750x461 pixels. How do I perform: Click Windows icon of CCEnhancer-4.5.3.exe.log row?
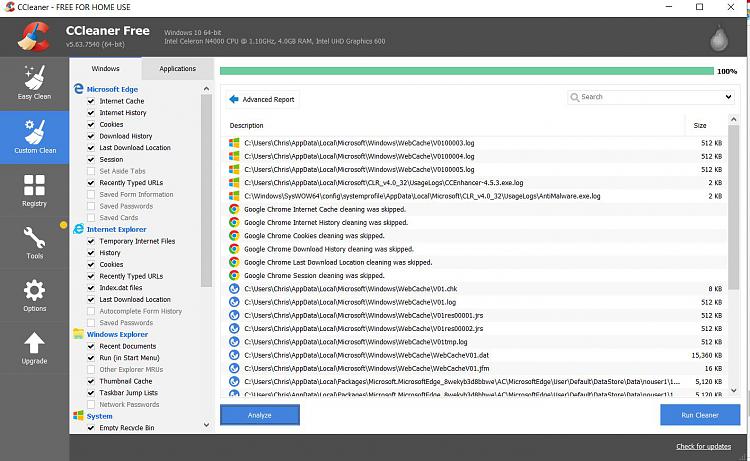234,182
